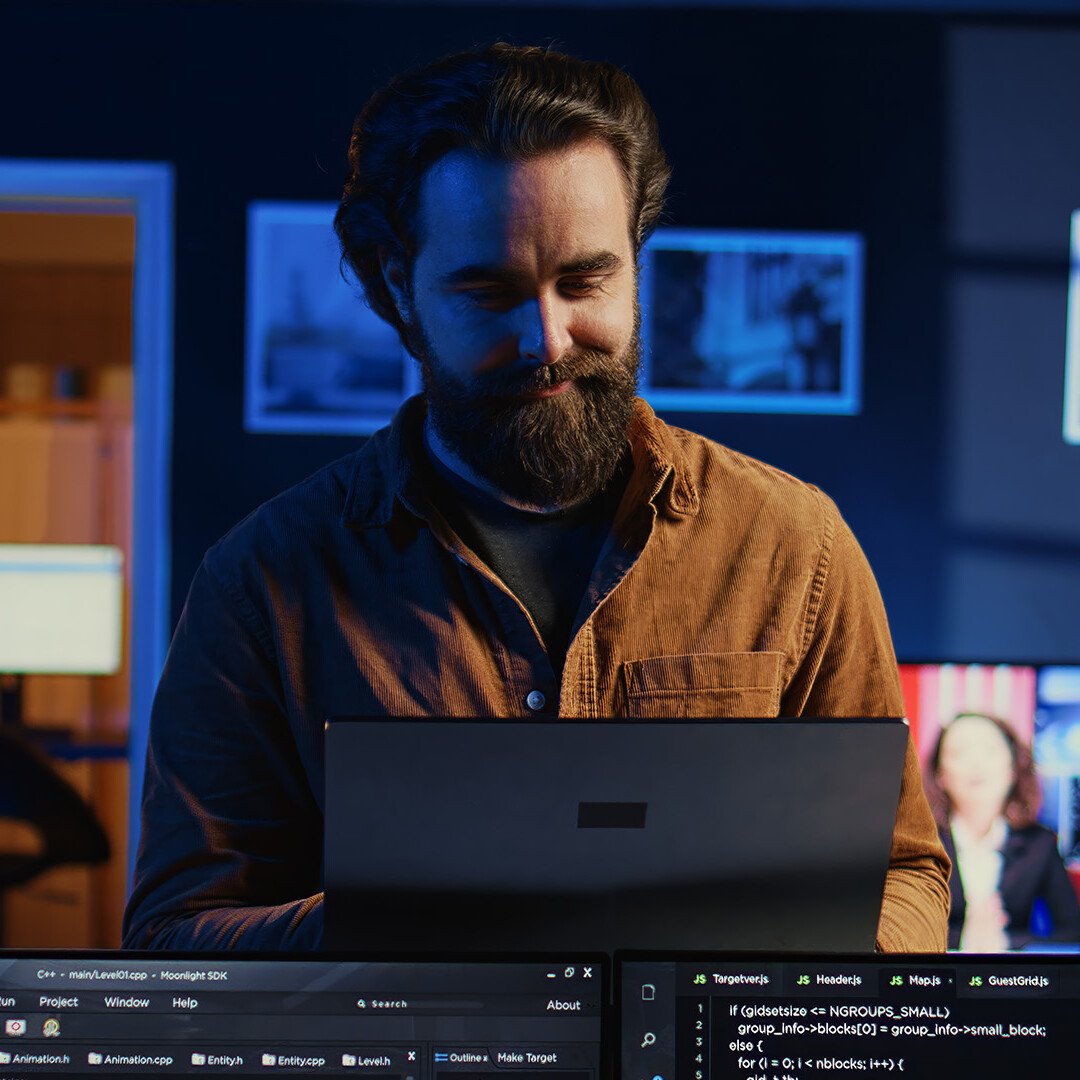The image size is (1080, 1080).
Task: Close the Outline panel tab
Action: tap(485, 1058)
